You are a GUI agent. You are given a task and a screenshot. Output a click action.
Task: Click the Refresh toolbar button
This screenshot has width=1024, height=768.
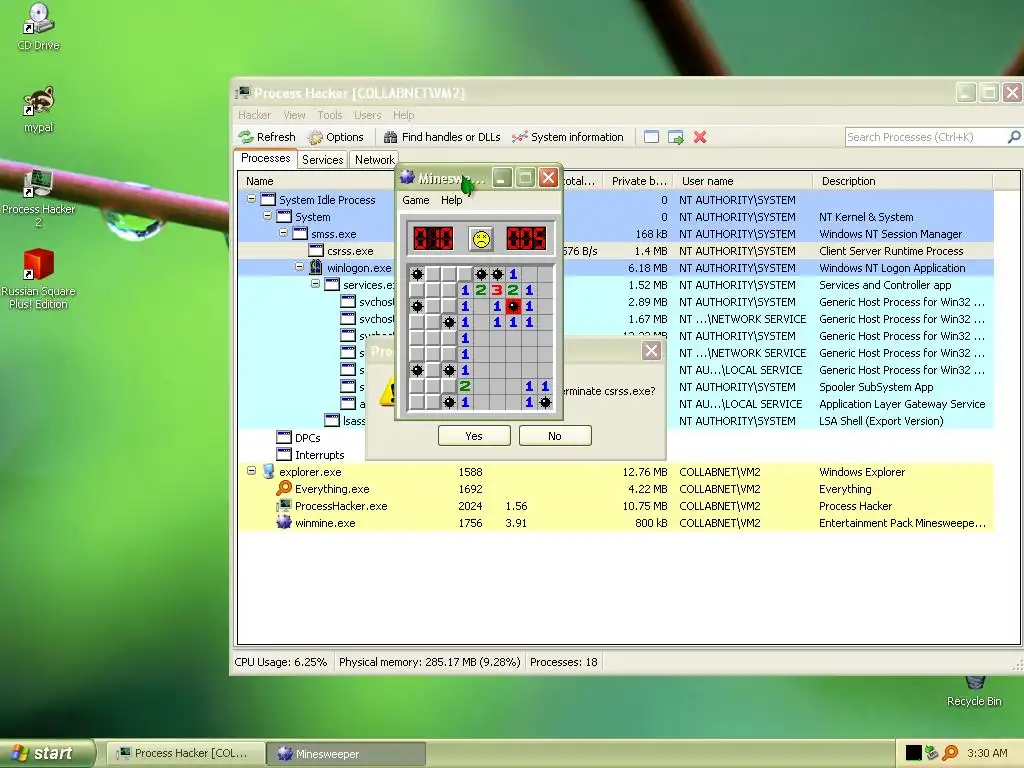pos(267,137)
